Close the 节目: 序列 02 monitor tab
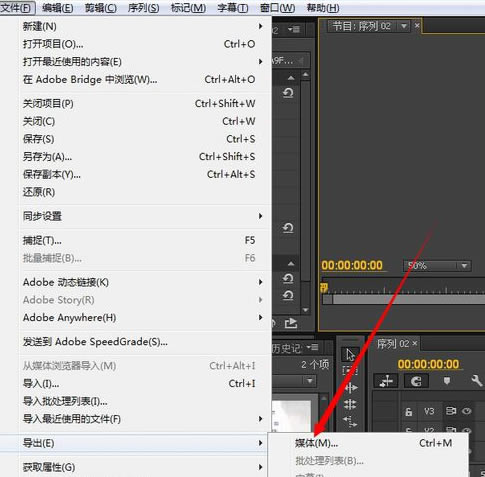 point(417,25)
